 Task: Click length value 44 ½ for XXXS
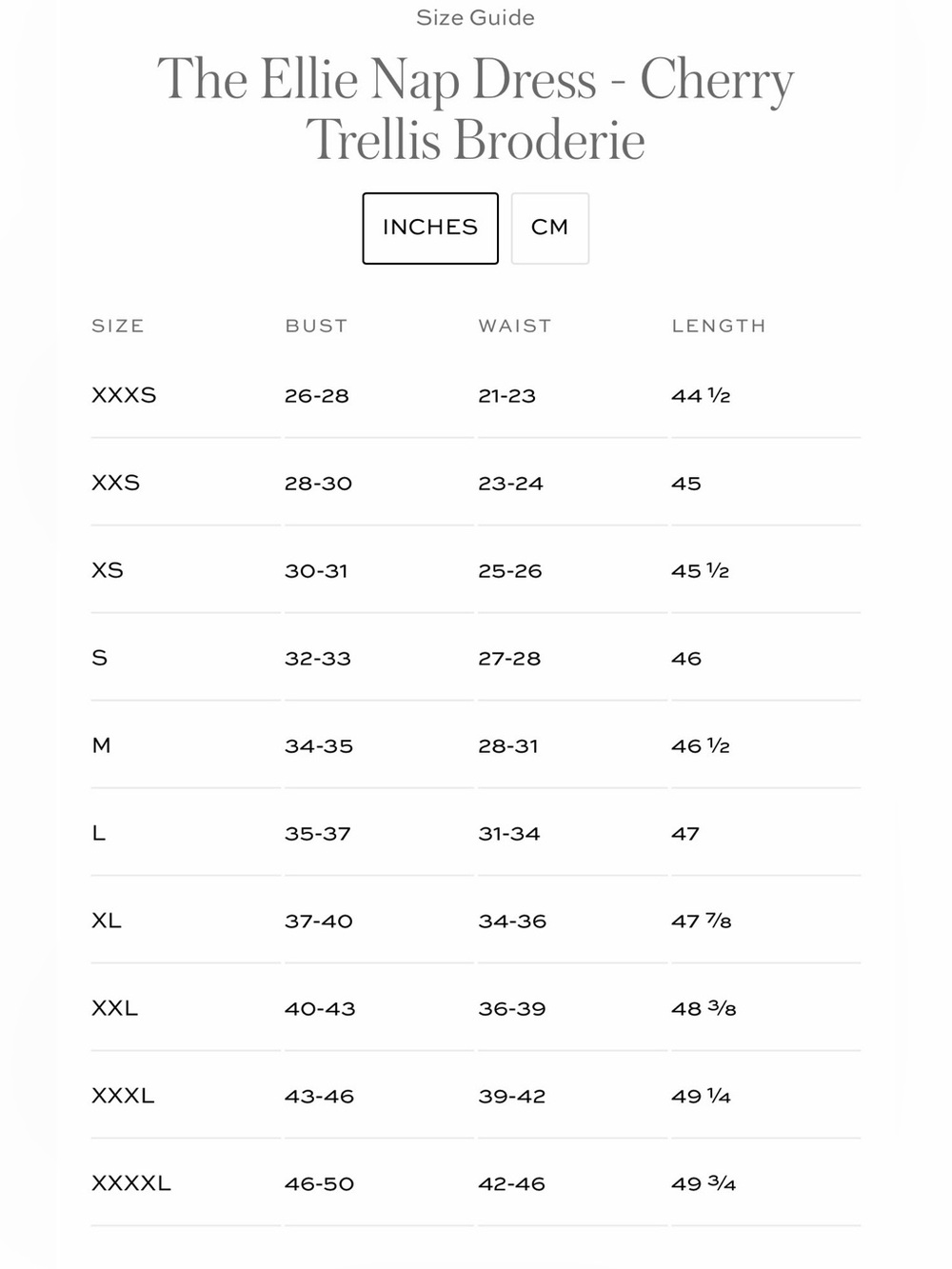coord(701,396)
